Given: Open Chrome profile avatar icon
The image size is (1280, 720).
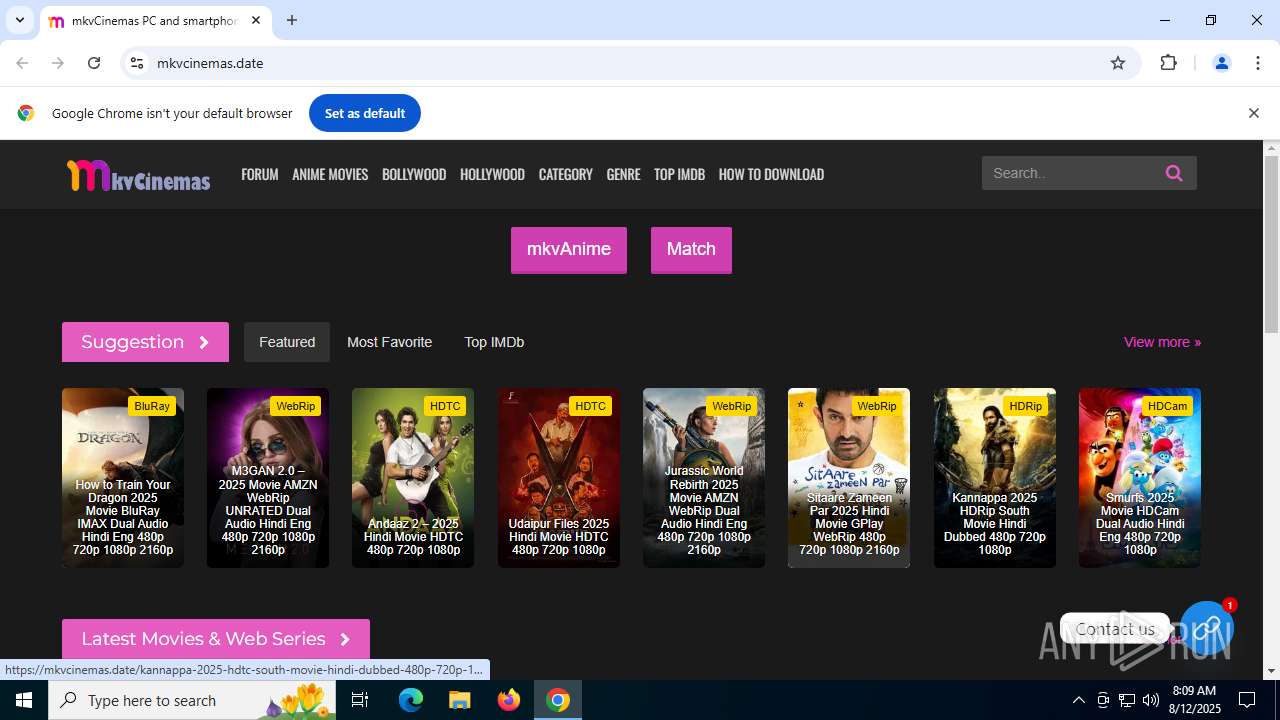Looking at the screenshot, I should tap(1222, 63).
